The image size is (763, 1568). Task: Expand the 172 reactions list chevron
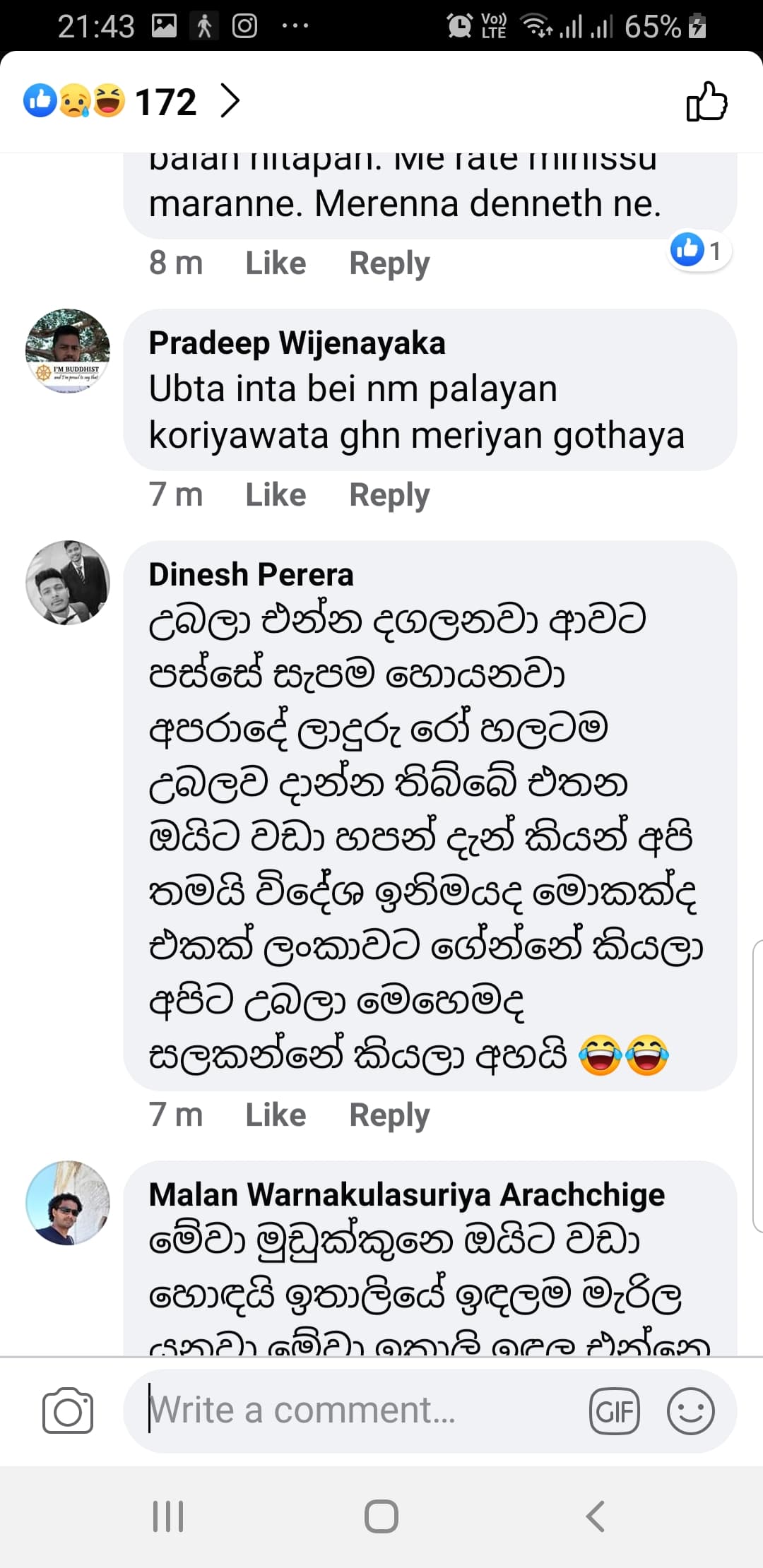point(230,101)
